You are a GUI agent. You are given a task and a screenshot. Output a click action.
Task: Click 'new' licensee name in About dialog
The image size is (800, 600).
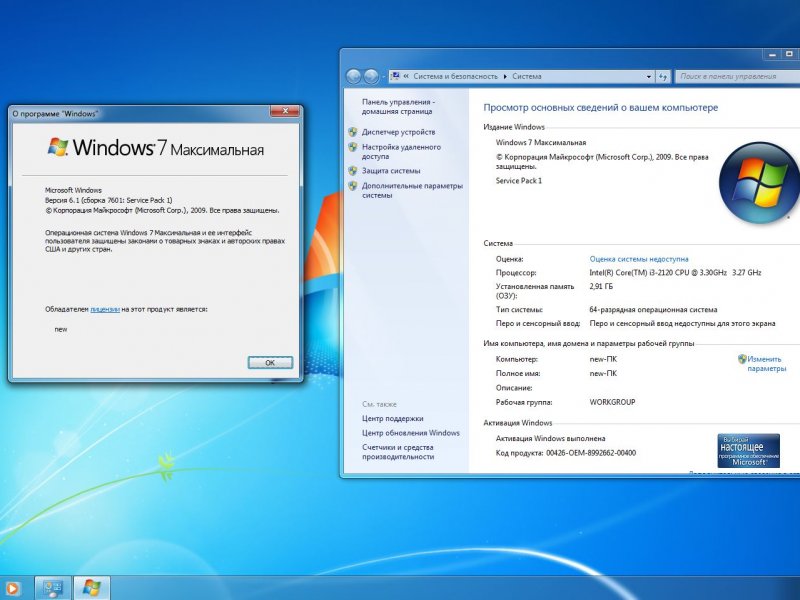[61, 330]
